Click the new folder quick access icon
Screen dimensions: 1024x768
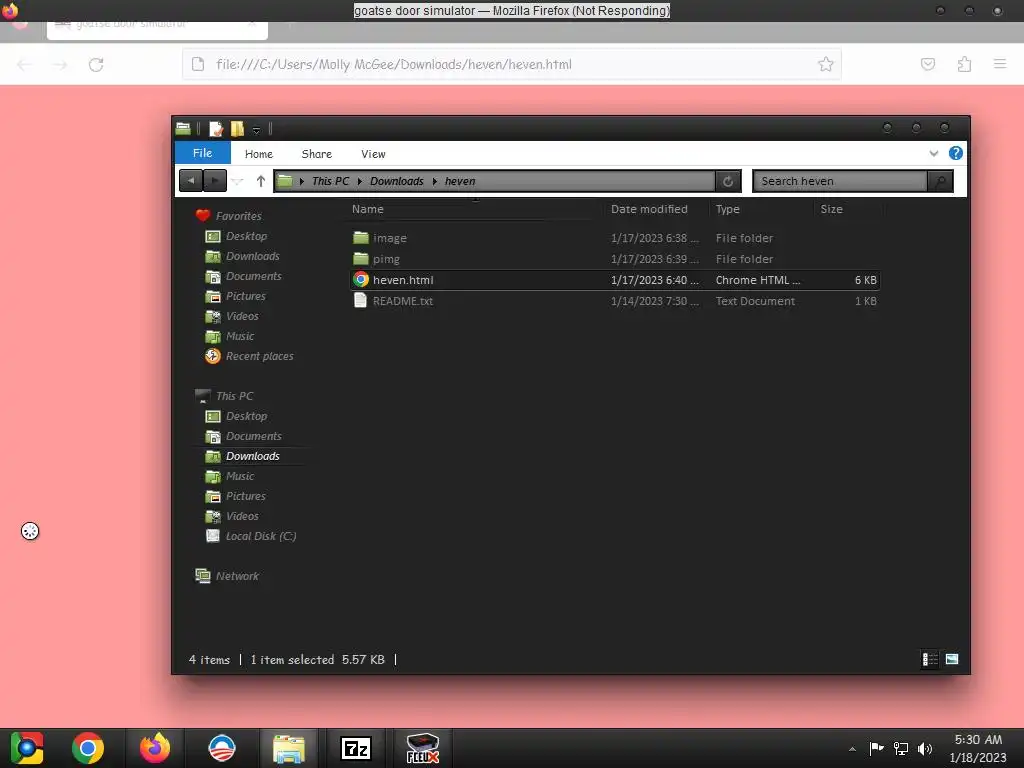pos(238,129)
